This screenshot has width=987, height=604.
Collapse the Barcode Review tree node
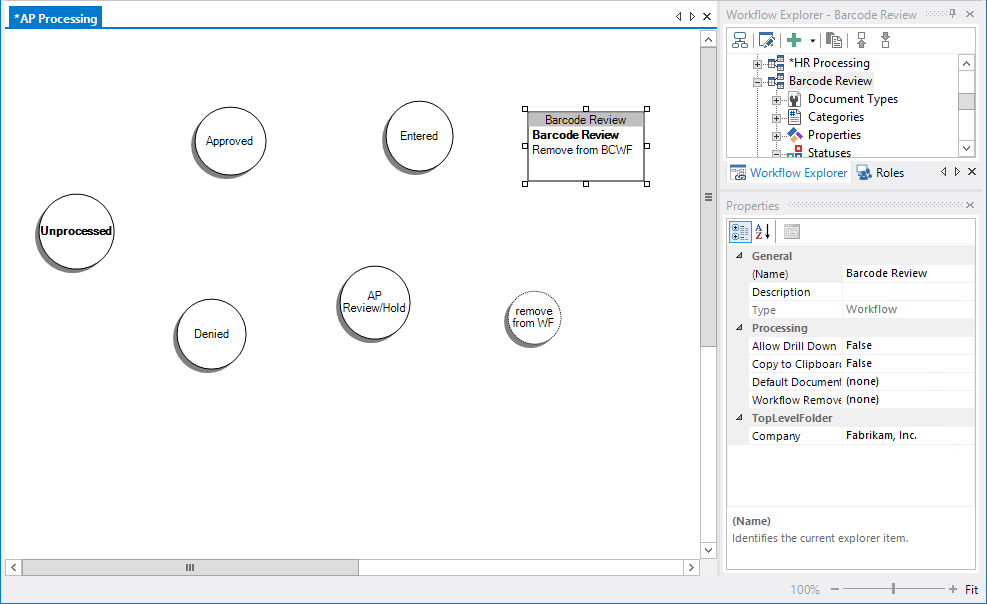757,82
